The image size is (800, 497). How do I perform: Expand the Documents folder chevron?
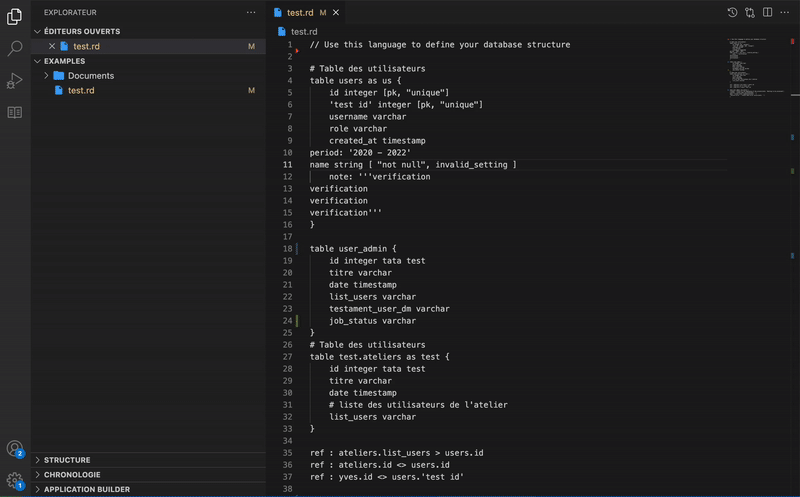point(46,76)
